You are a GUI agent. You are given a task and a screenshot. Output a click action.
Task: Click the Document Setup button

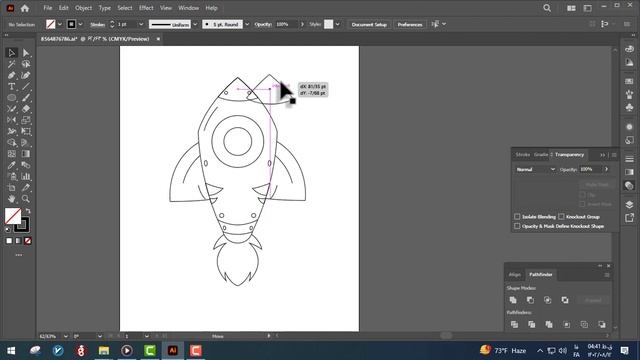pos(369,24)
